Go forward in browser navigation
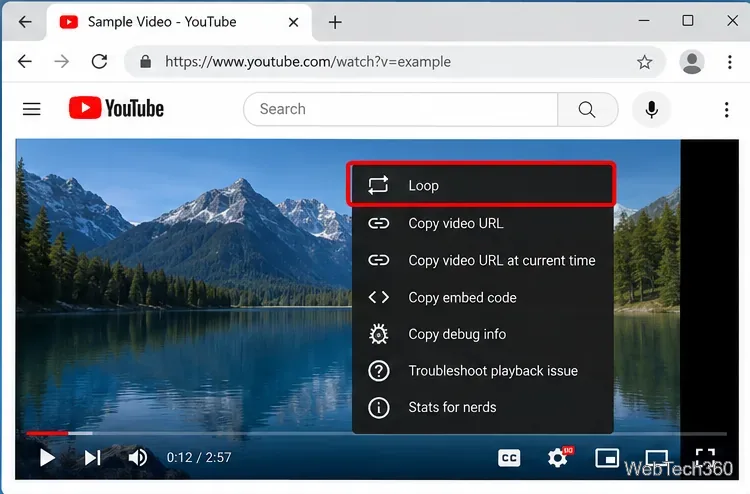The image size is (750, 494). coord(62,61)
